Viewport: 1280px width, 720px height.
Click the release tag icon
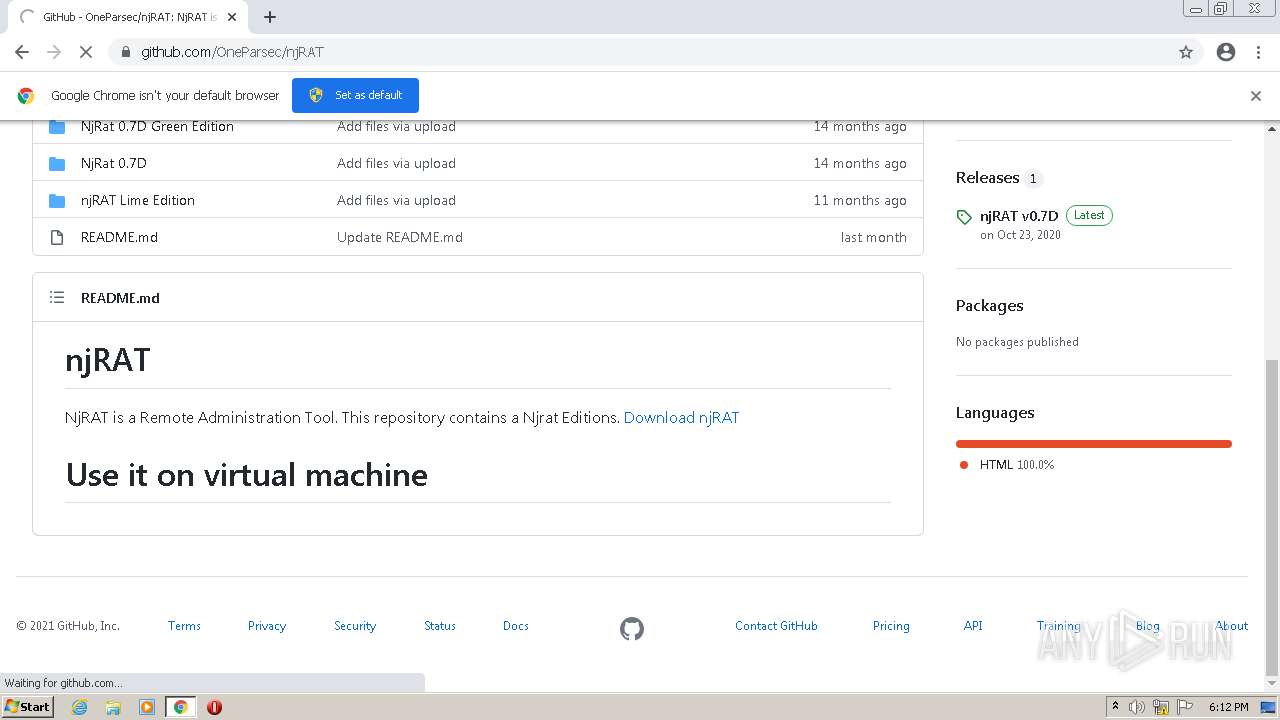tap(964, 217)
